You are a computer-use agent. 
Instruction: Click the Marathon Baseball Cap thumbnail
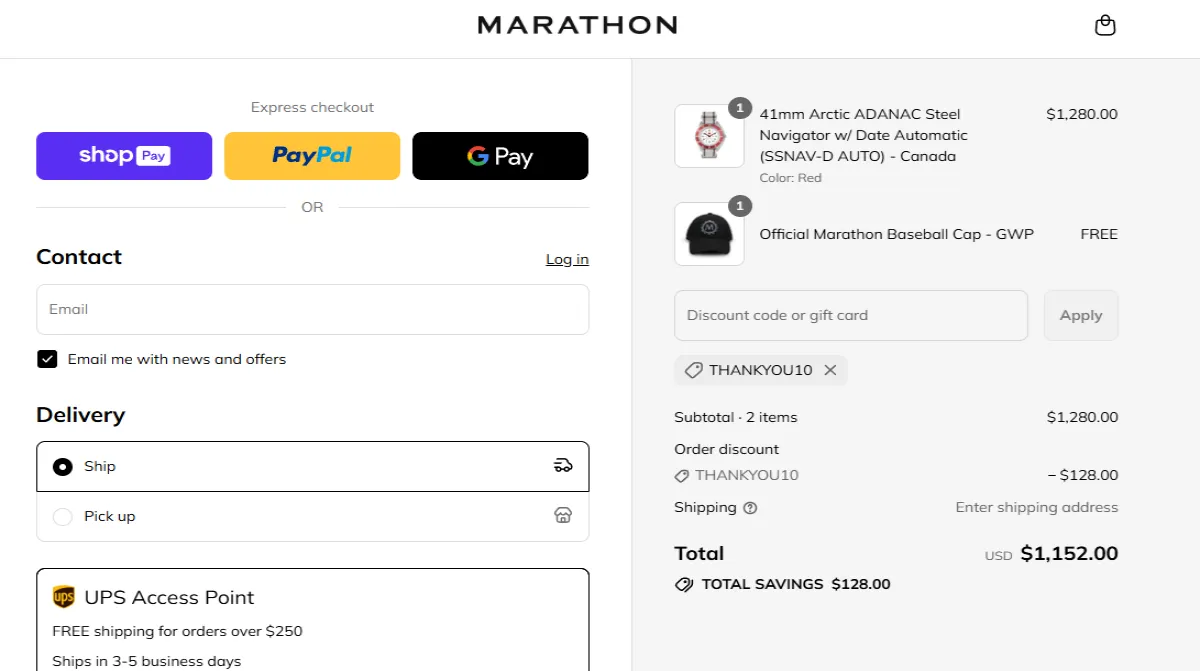[x=709, y=235]
